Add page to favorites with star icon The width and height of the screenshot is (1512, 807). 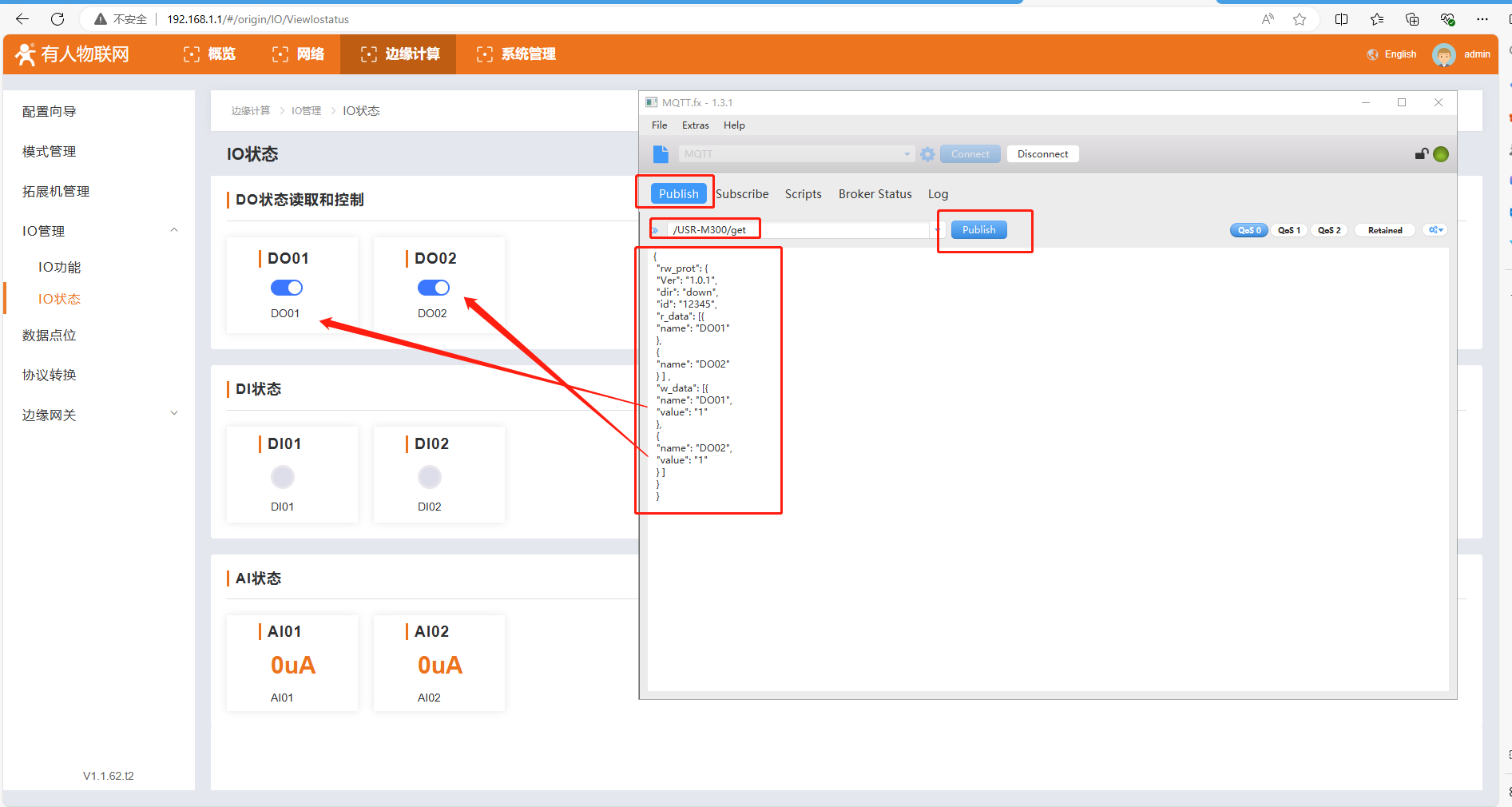click(1300, 19)
